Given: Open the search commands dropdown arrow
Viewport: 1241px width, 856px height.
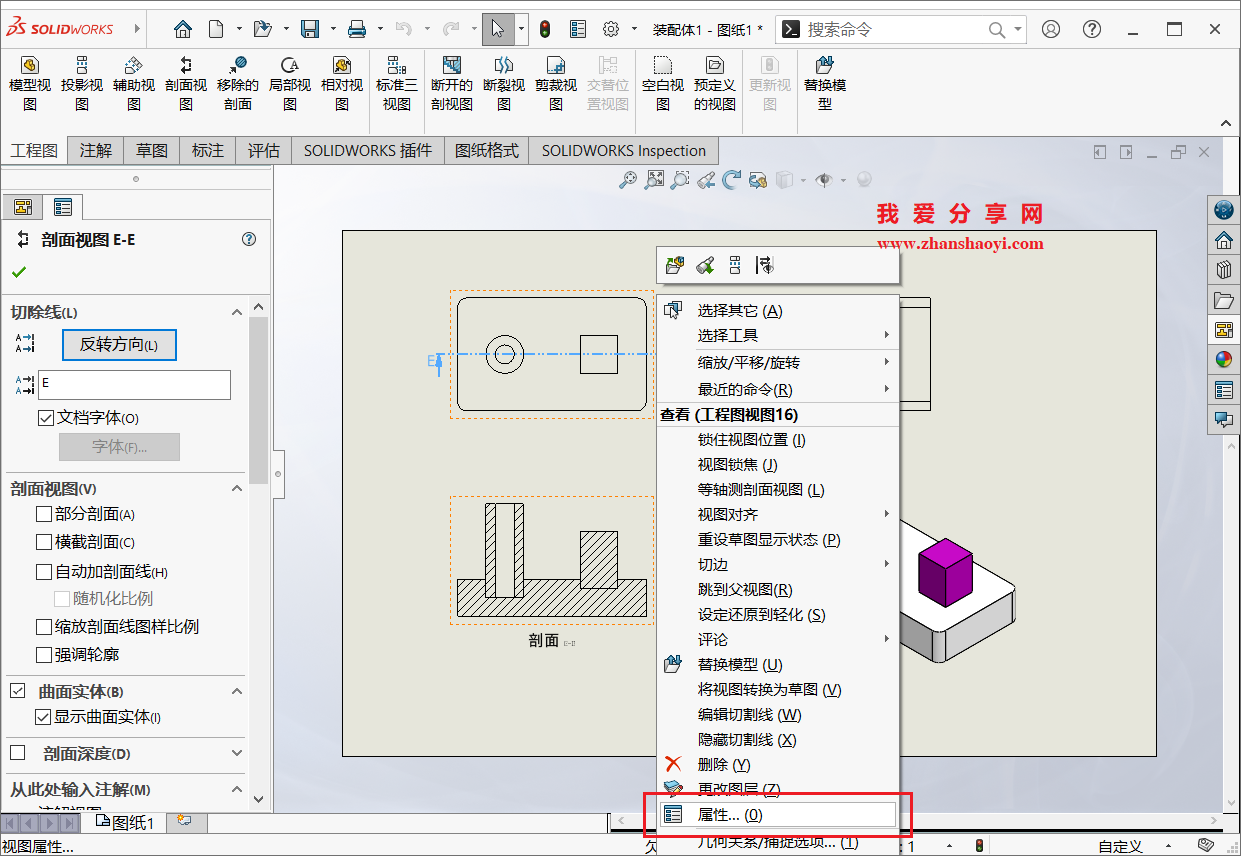Looking at the screenshot, I should tap(1019, 29).
